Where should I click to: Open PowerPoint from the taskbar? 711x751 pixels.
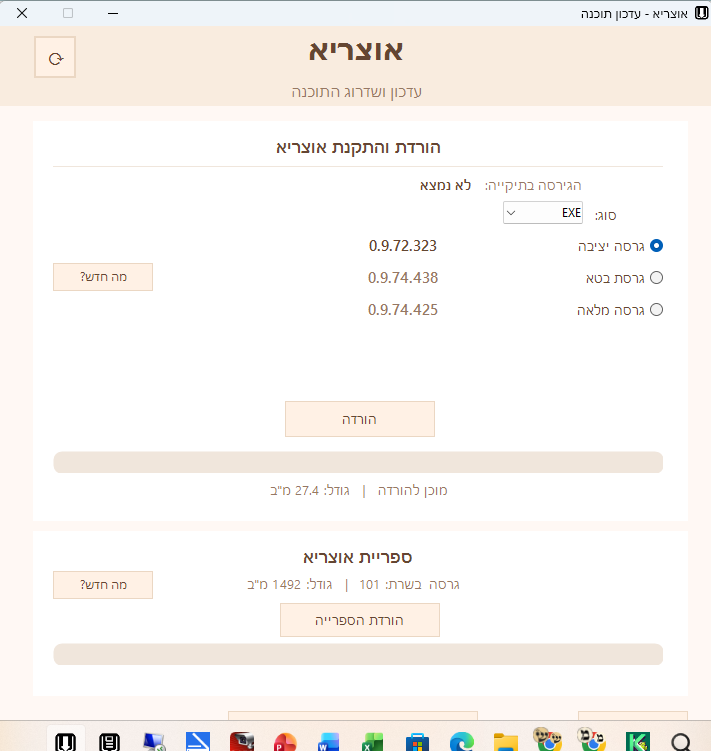click(x=285, y=742)
